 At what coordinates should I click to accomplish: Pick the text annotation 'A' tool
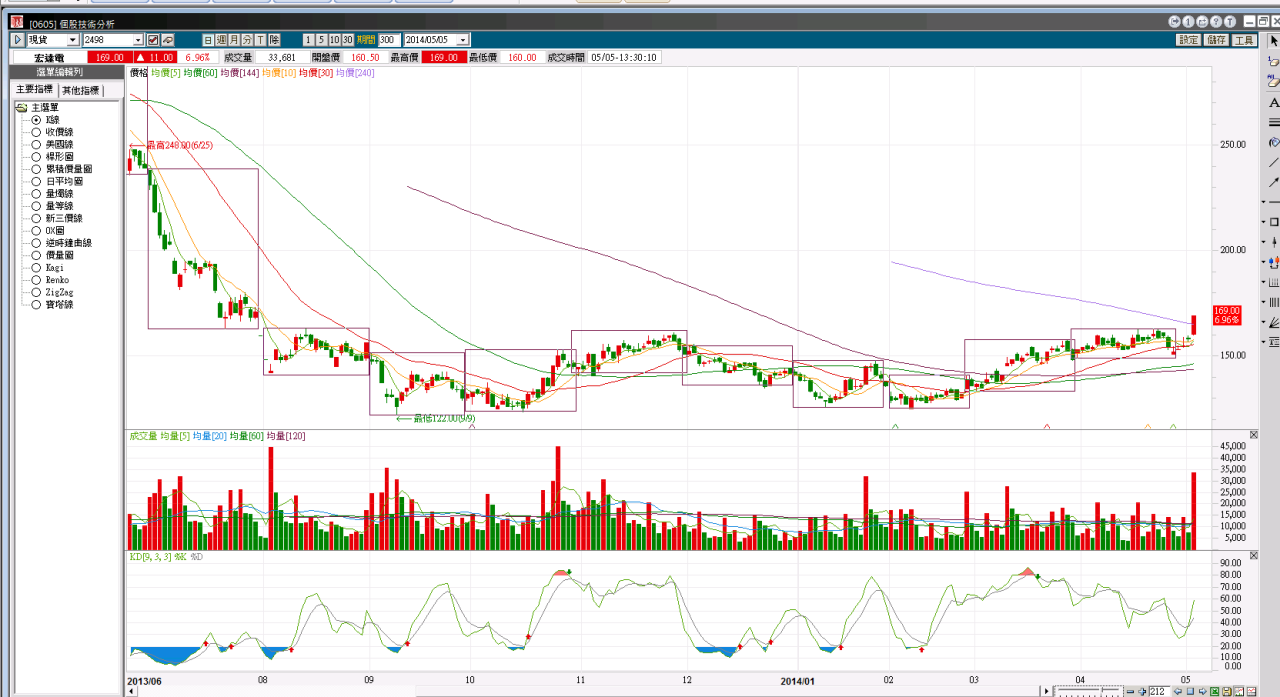1273,103
